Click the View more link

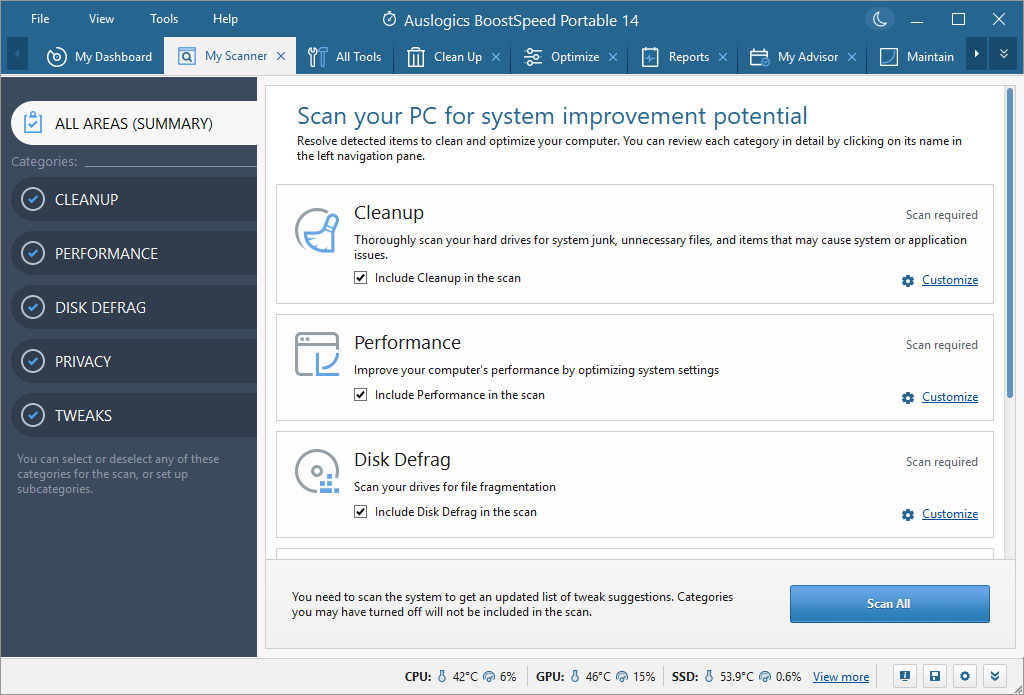840,677
